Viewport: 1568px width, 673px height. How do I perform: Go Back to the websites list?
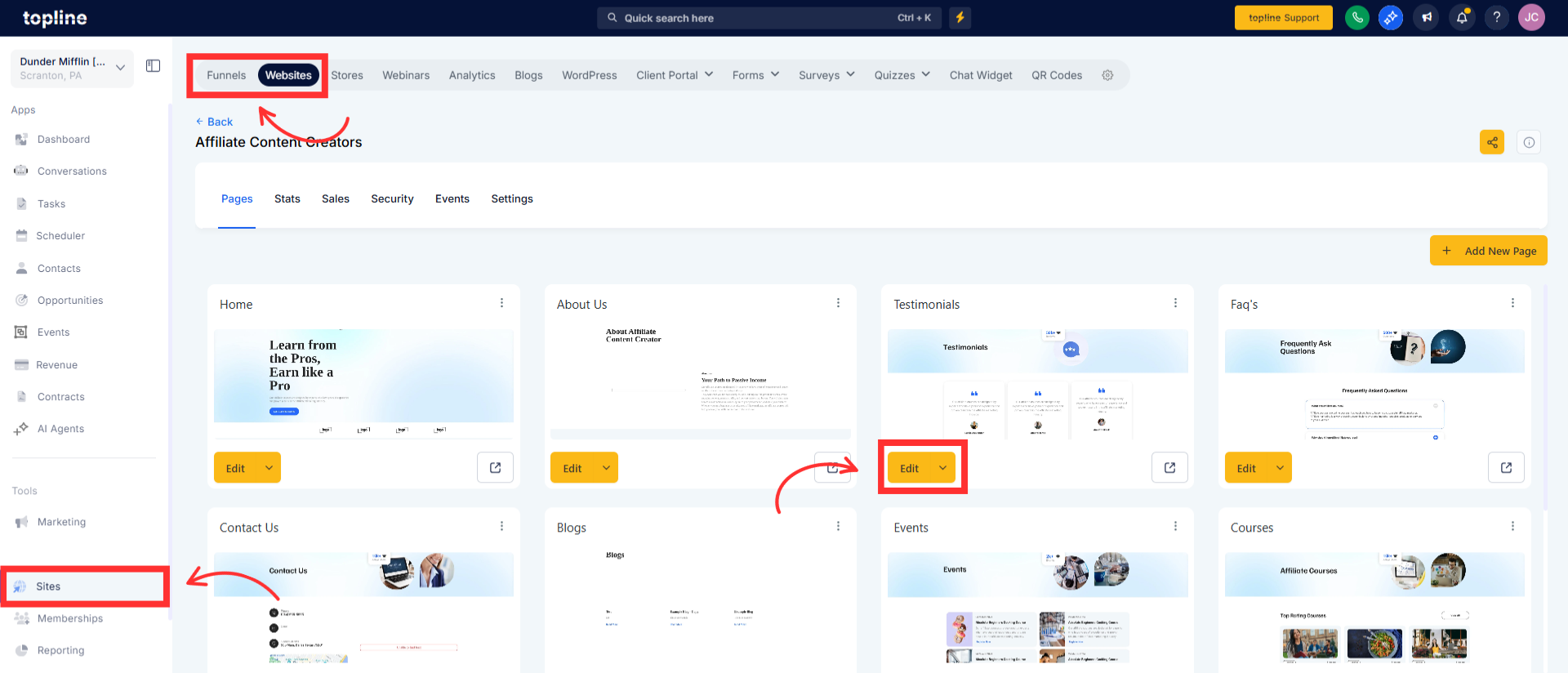coord(214,122)
